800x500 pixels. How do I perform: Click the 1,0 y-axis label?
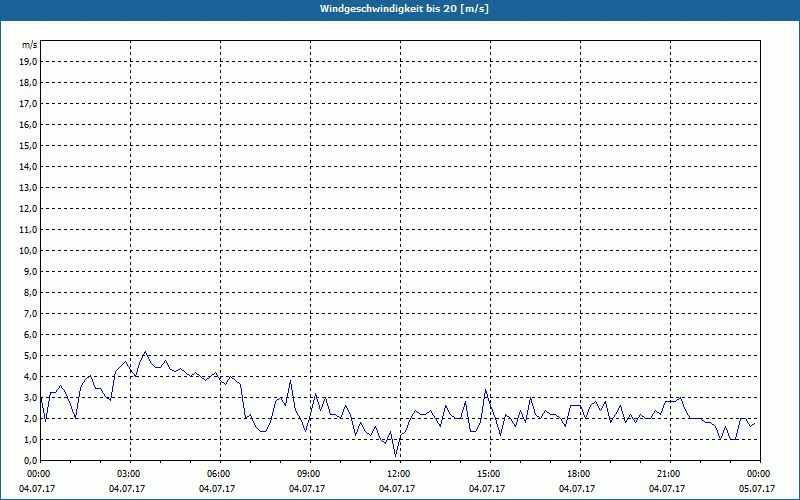pos(30,439)
